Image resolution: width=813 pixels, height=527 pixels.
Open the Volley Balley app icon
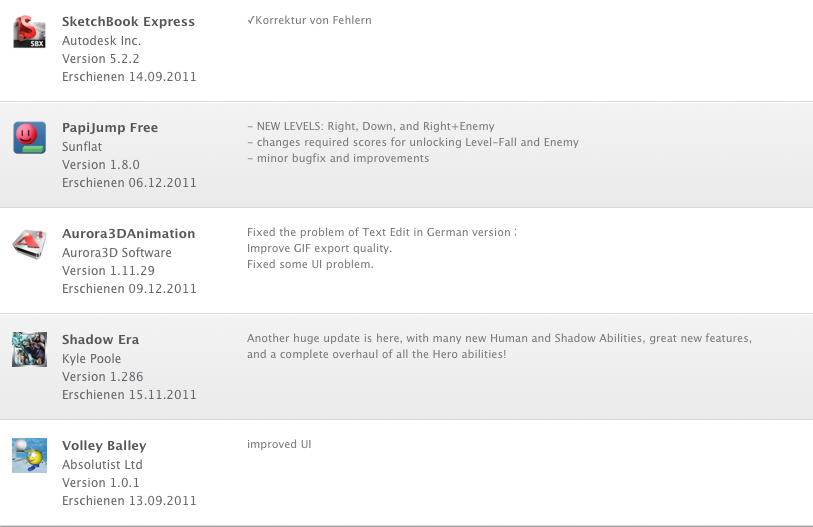(x=30, y=455)
